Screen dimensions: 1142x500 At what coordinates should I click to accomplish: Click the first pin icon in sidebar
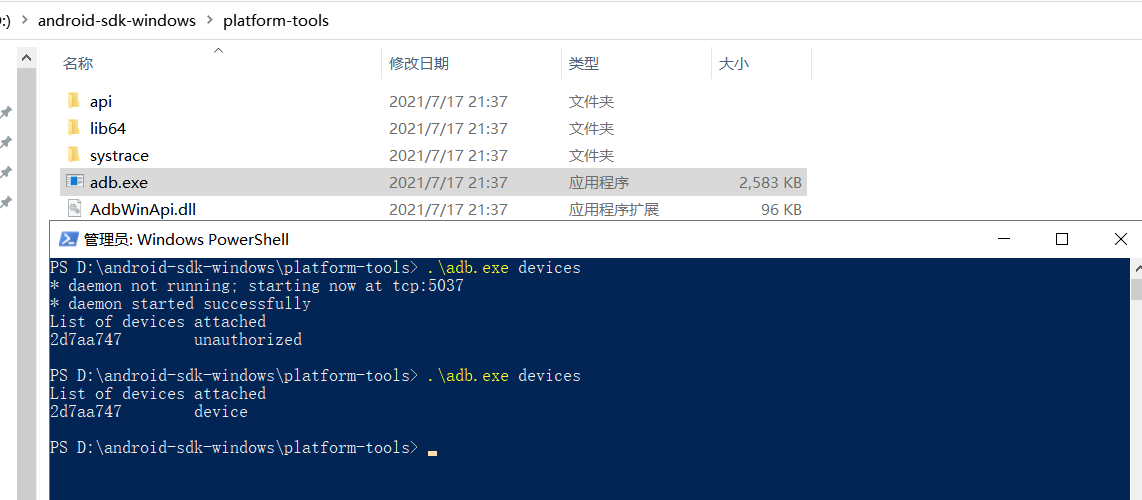pos(6,112)
